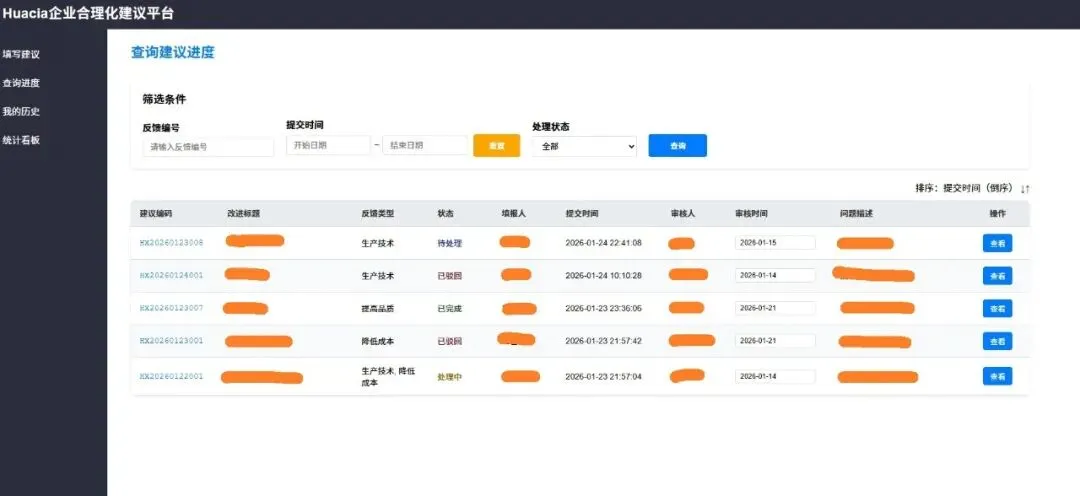
Task: Click 已驳回 status in HX20260123001 row
Action: tap(450, 341)
